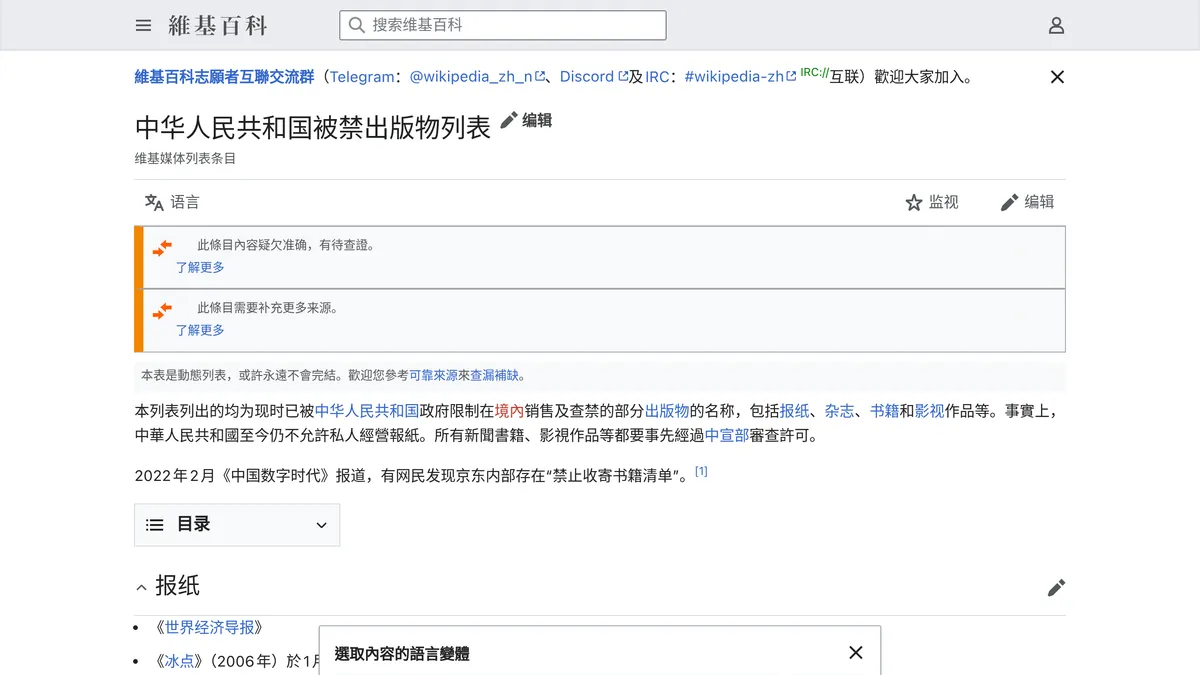Open the hamburger main menu
The width and height of the screenshot is (1200, 675).
coord(144,25)
